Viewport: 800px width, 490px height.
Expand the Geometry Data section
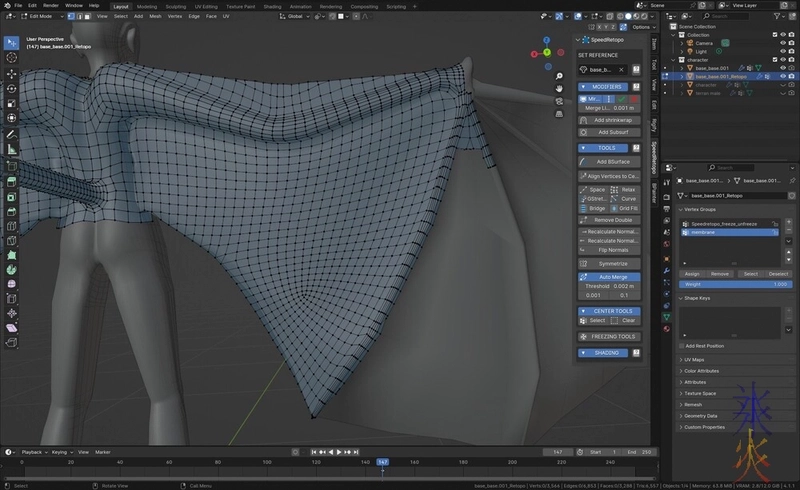point(703,415)
